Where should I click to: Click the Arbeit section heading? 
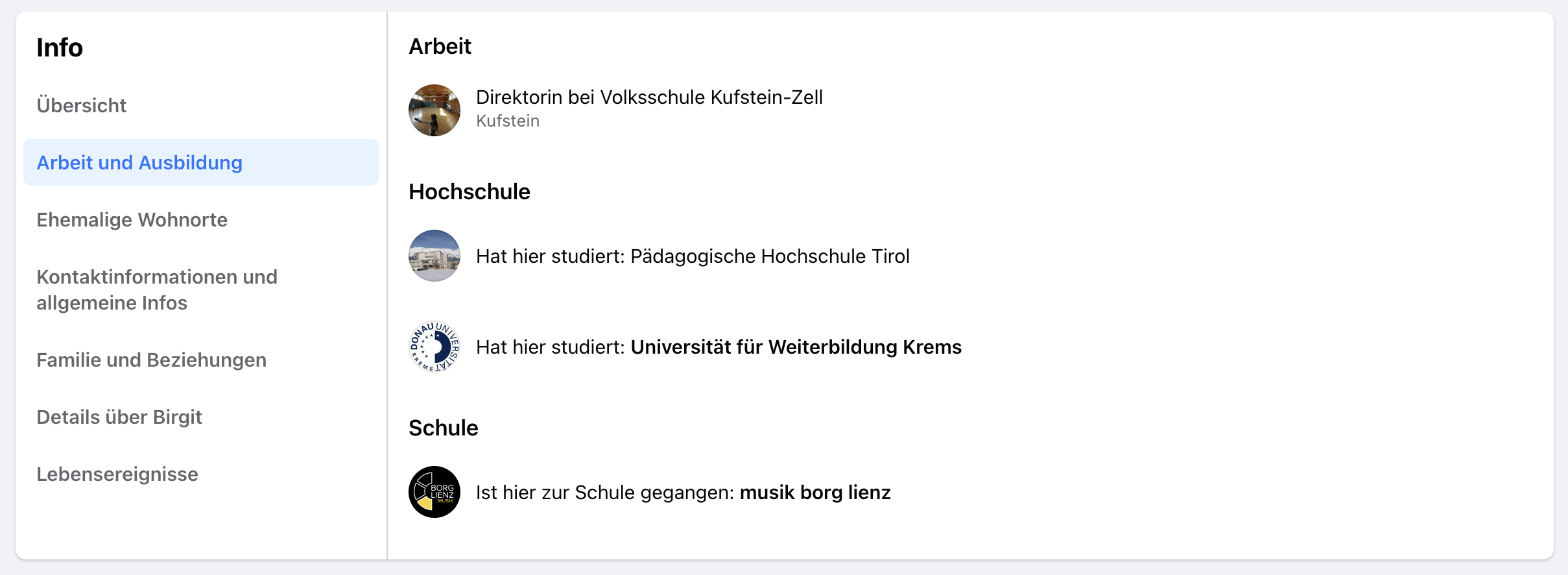[440, 46]
